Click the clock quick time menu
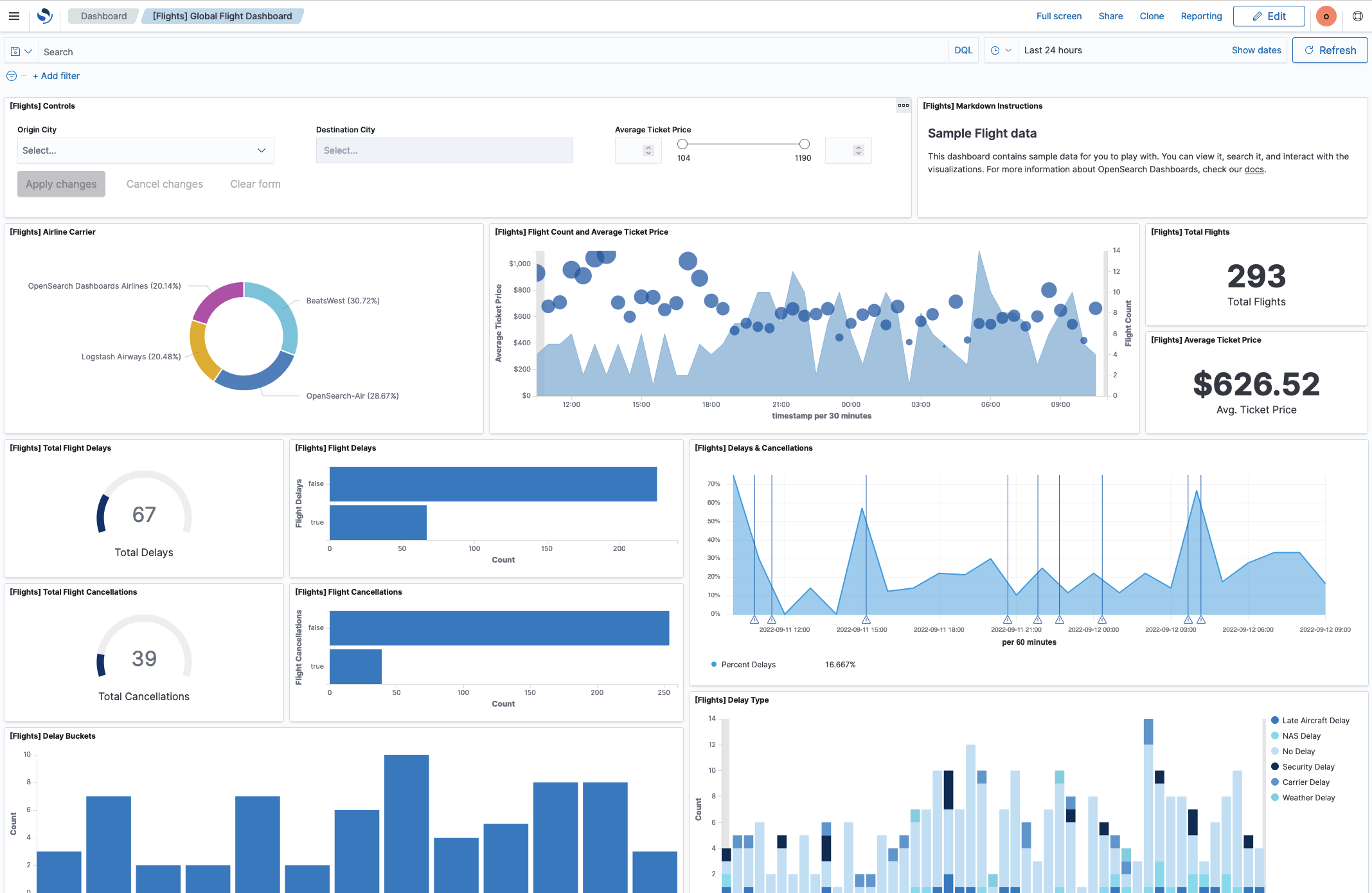Image resolution: width=1372 pixels, height=893 pixels. [1001, 50]
